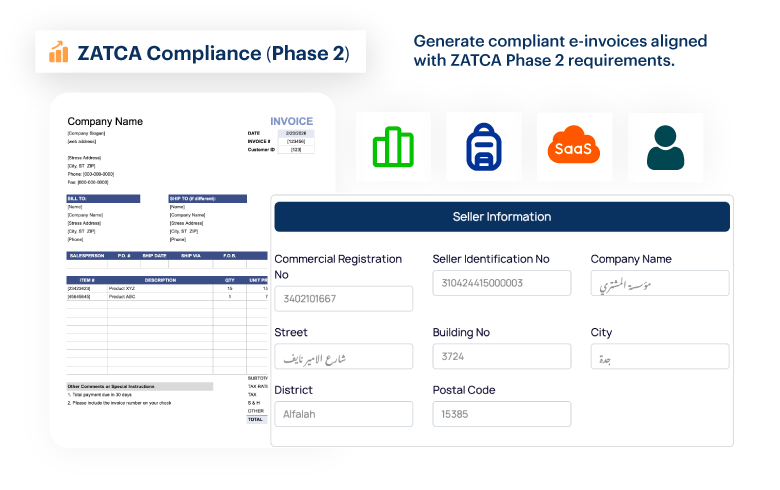This screenshot has height=490, width=780.
Task: Click the blue backpack icon
Action: [484, 147]
